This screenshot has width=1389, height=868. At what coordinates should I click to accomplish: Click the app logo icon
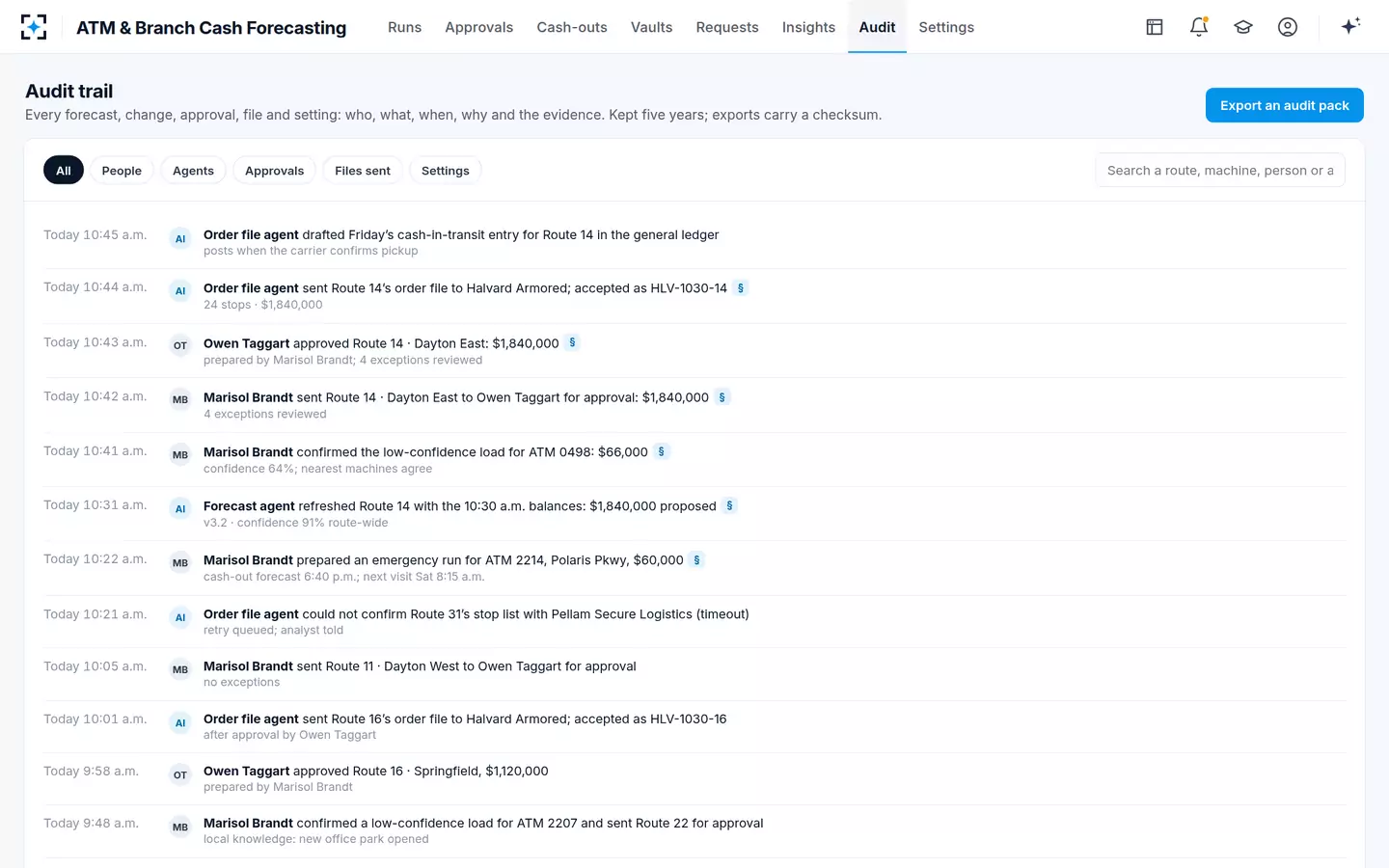34,27
